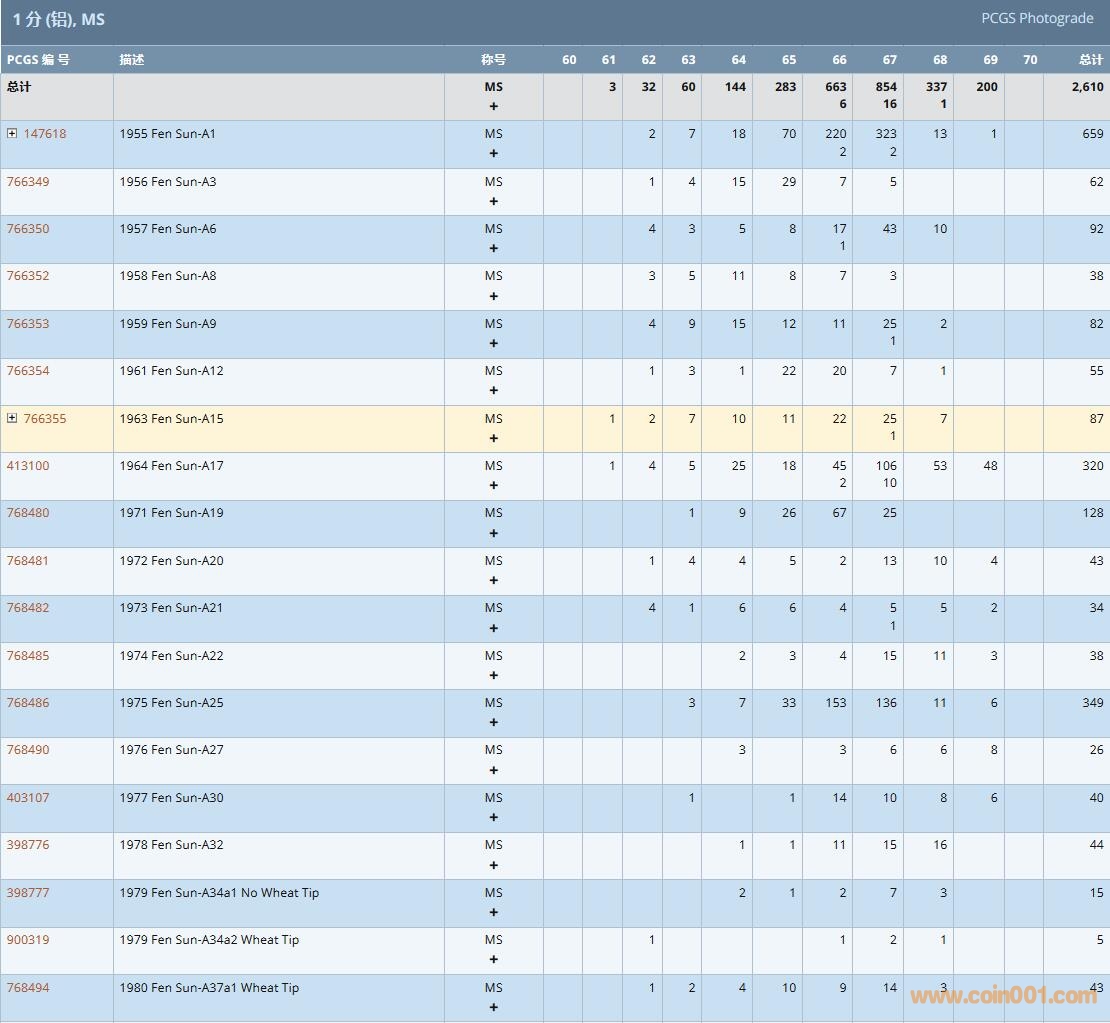Open the PCGS Photograde link

pyautogui.click(x=1034, y=18)
